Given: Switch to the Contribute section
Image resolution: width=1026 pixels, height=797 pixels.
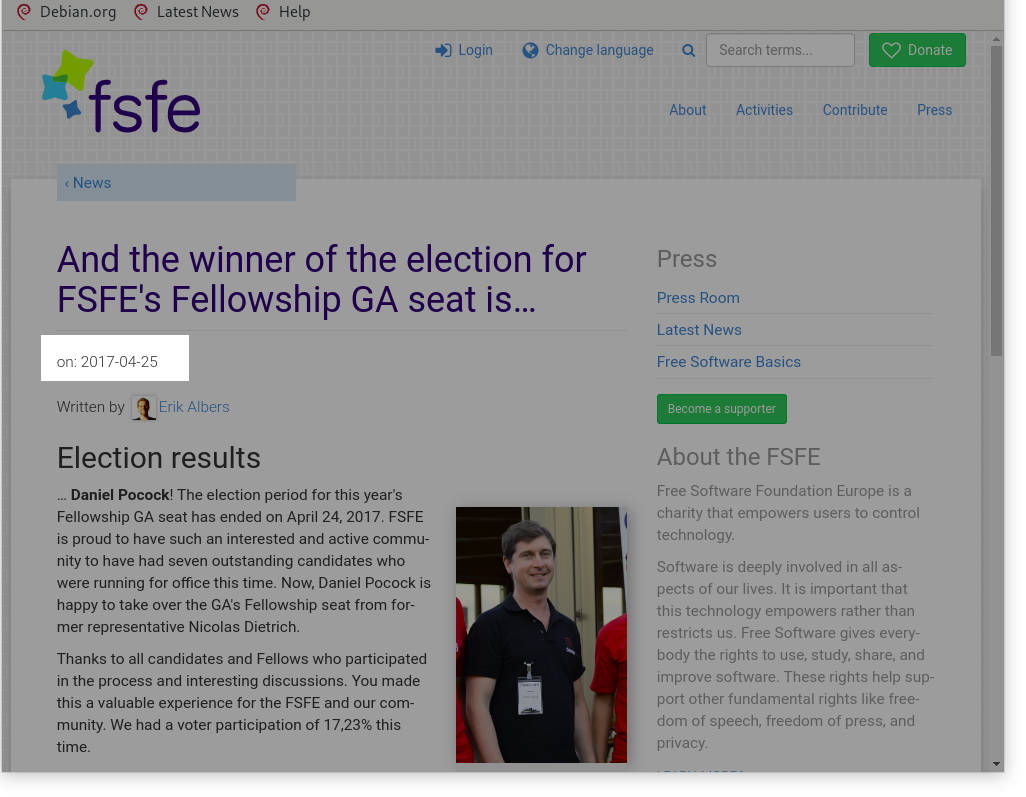Looking at the screenshot, I should tap(854, 110).
